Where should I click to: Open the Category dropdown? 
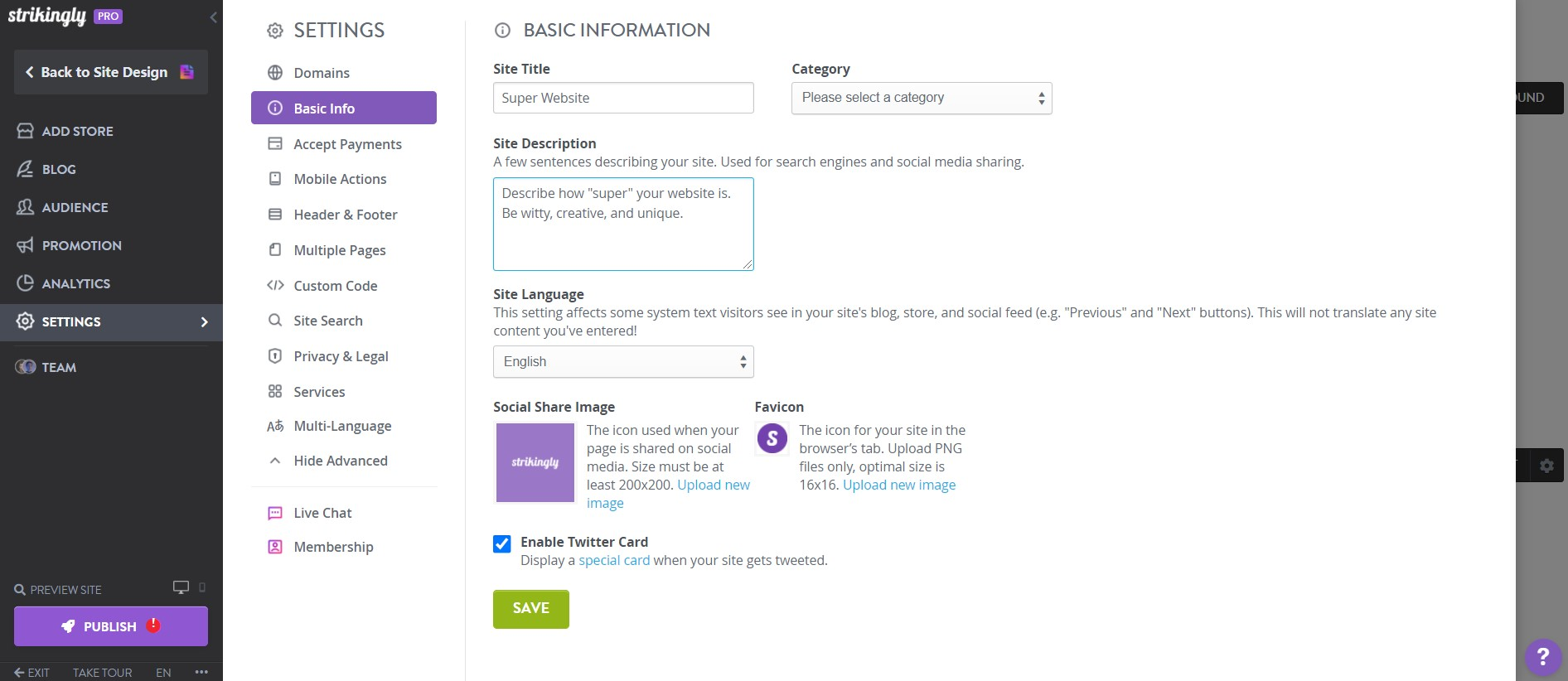[x=921, y=98]
